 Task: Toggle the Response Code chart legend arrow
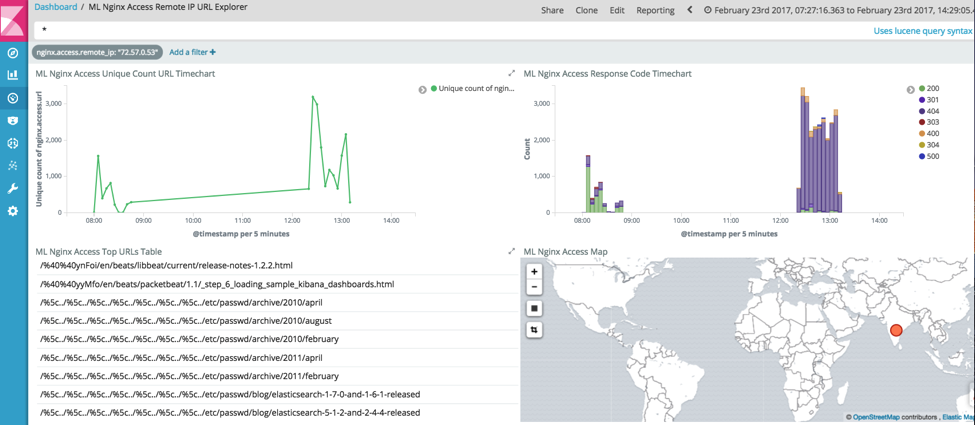click(x=911, y=90)
